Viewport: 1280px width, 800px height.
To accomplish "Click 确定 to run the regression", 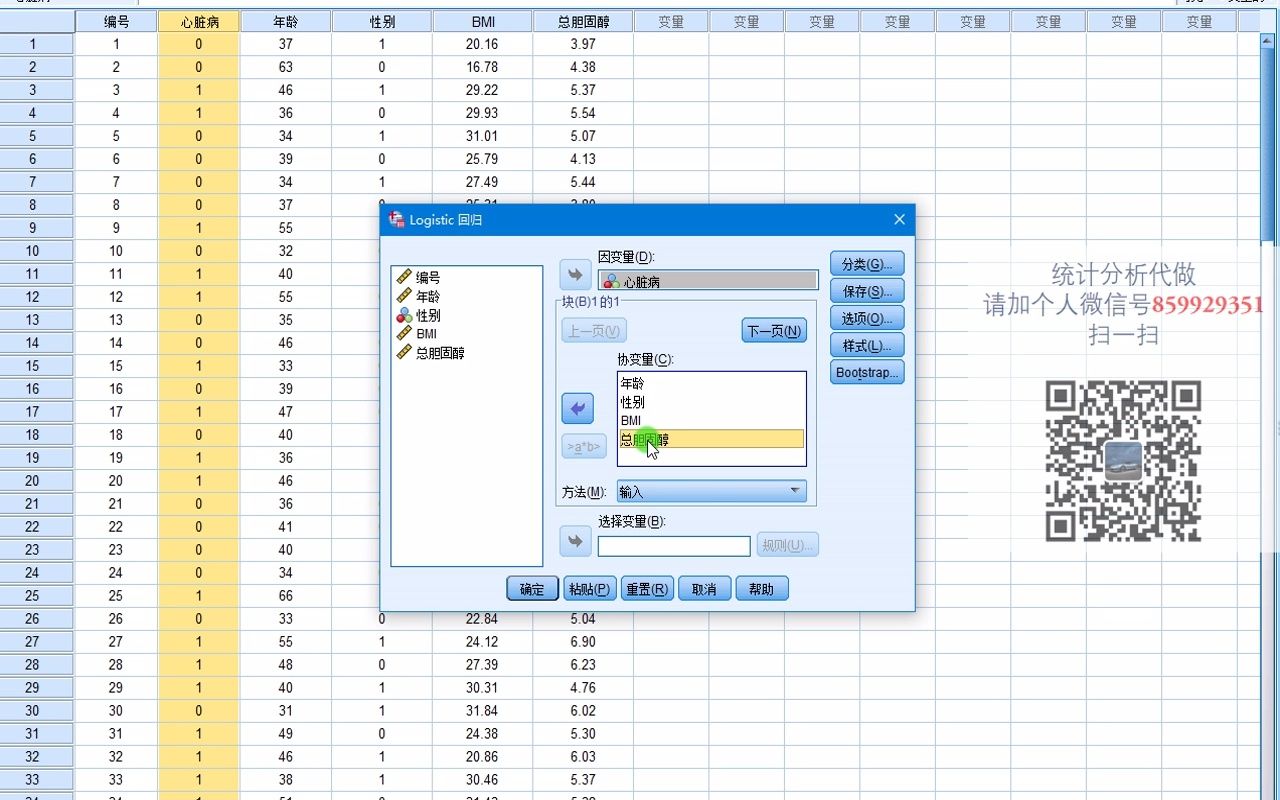I will 532,589.
